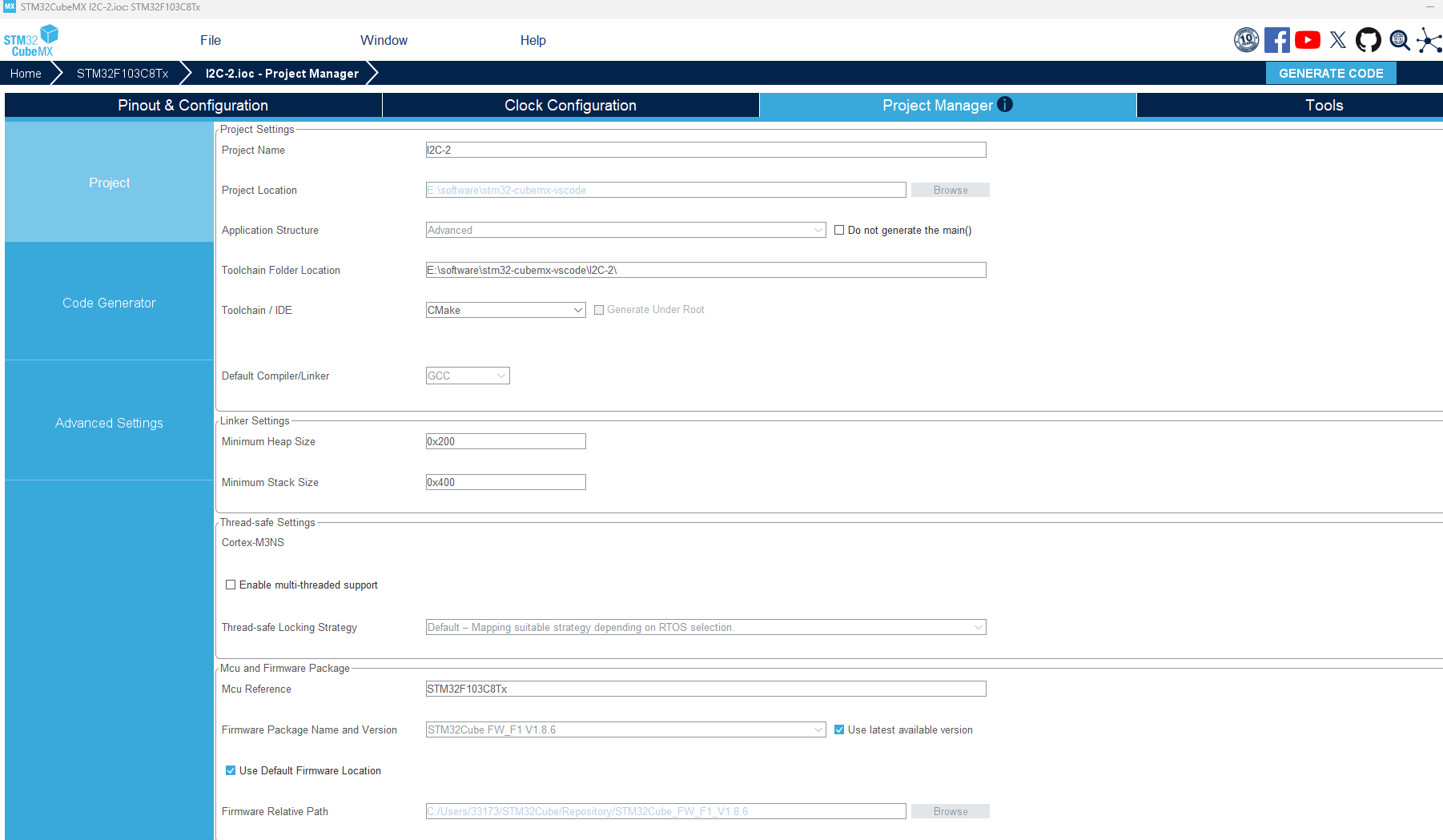Click the Minimum Heap Size field
This screenshot has width=1443, height=840.
505,441
